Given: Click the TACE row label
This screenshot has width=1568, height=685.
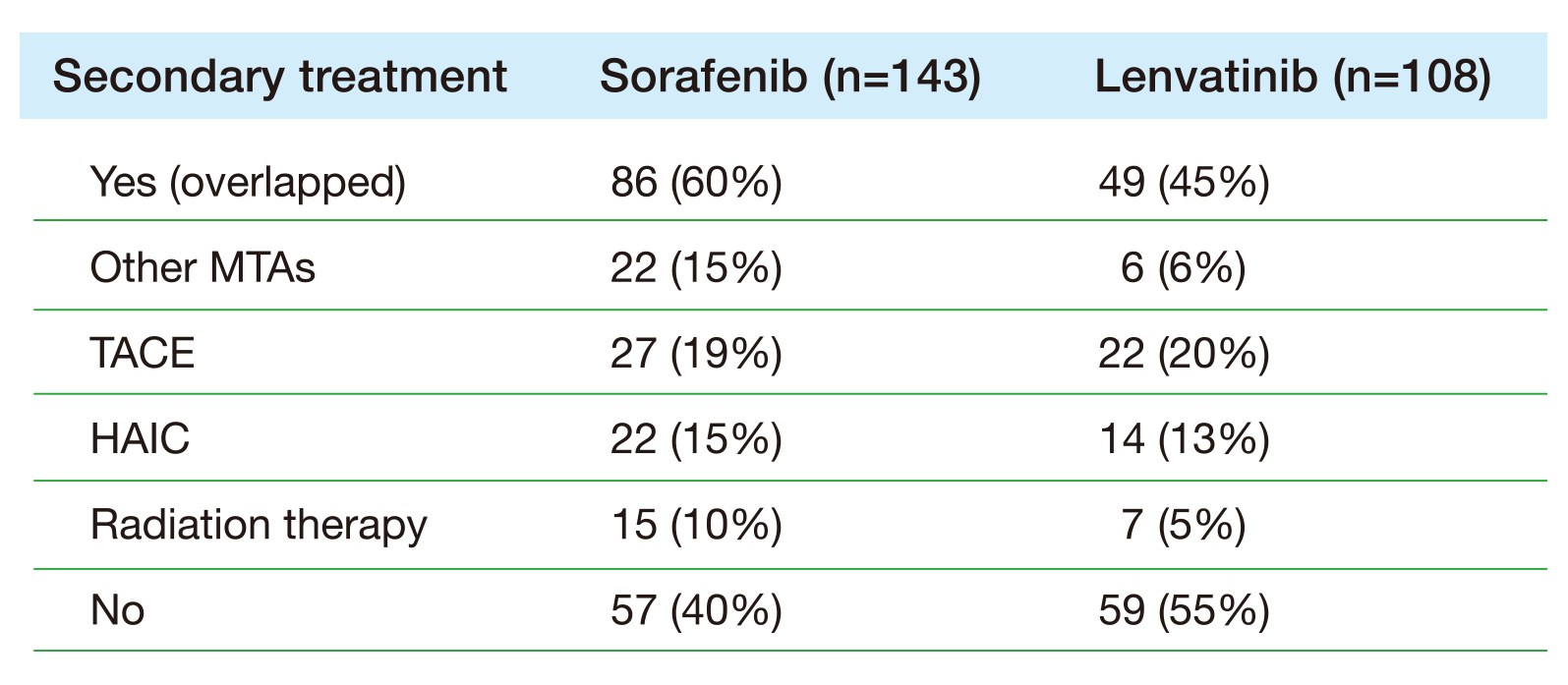Looking at the screenshot, I should [143, 353].
